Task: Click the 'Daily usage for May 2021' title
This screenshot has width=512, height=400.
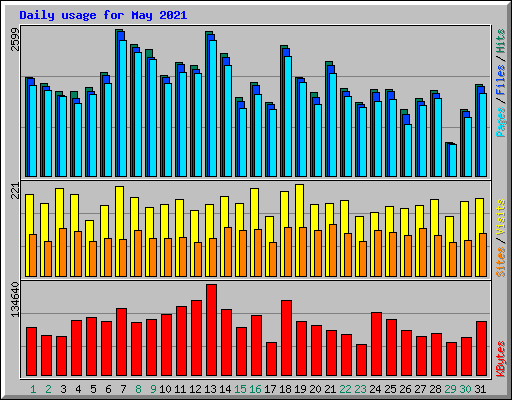Action: (x=103, y=15)
